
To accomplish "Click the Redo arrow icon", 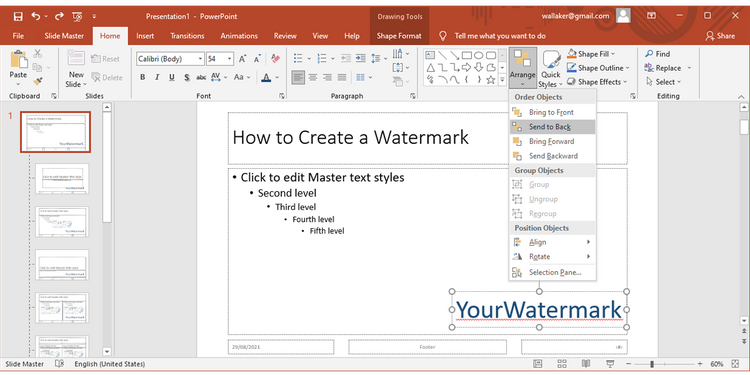I will [59, 16].
